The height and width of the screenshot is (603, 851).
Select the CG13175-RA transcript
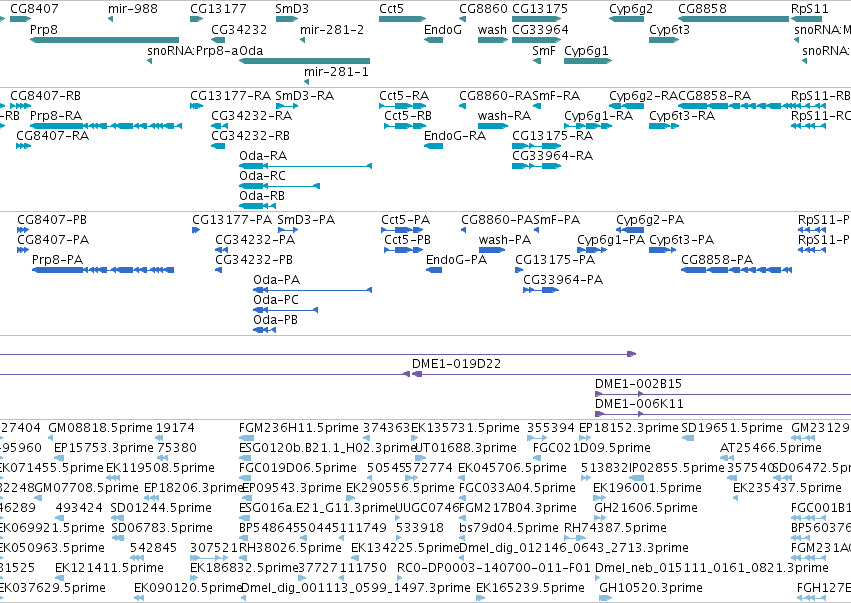click(537, 145)
